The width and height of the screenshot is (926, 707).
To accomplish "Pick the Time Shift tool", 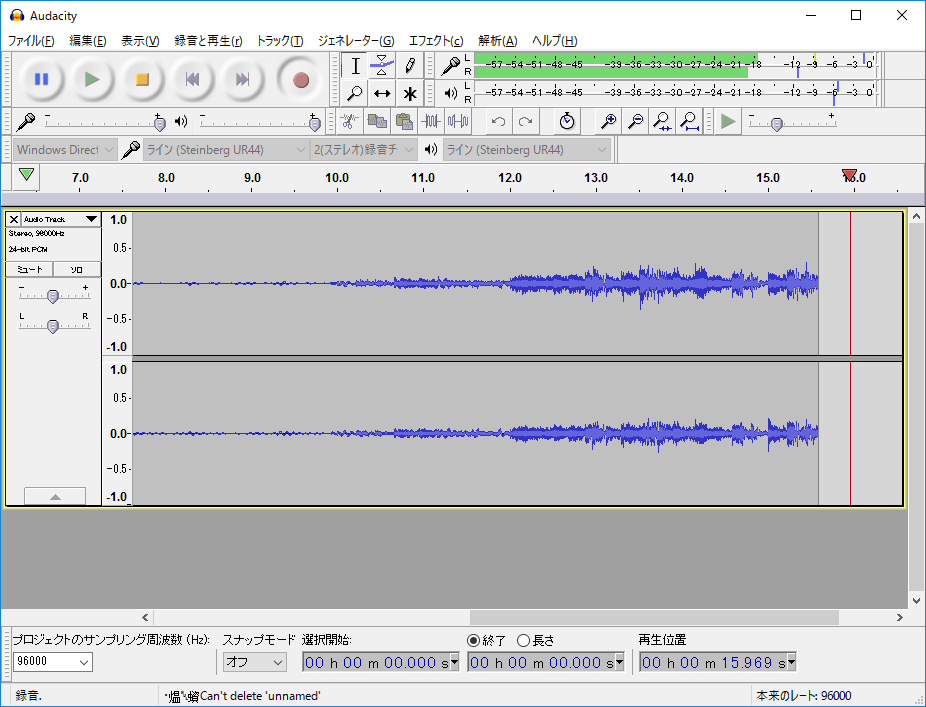I will pos(383,94).
